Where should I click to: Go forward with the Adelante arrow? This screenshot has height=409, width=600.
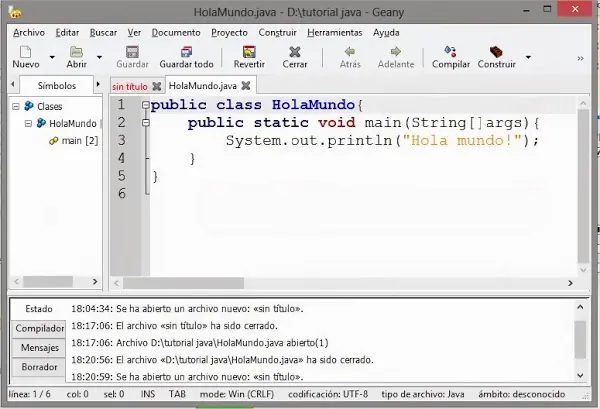pos(396,51)
